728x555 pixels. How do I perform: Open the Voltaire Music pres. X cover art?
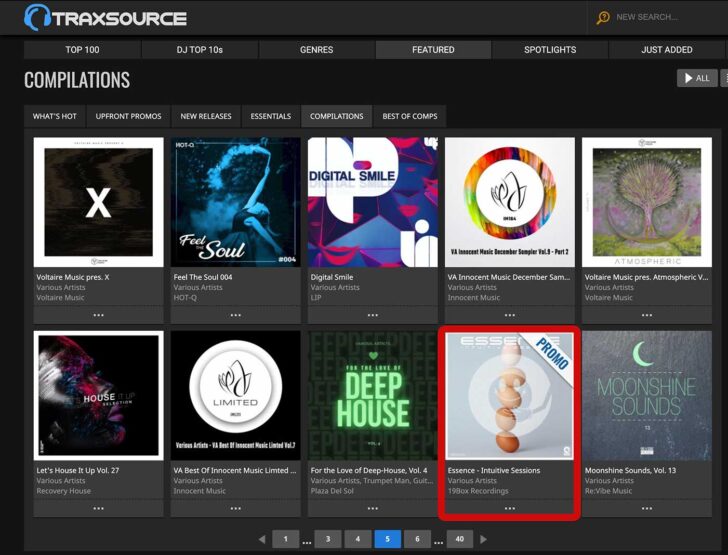[98, 202]
